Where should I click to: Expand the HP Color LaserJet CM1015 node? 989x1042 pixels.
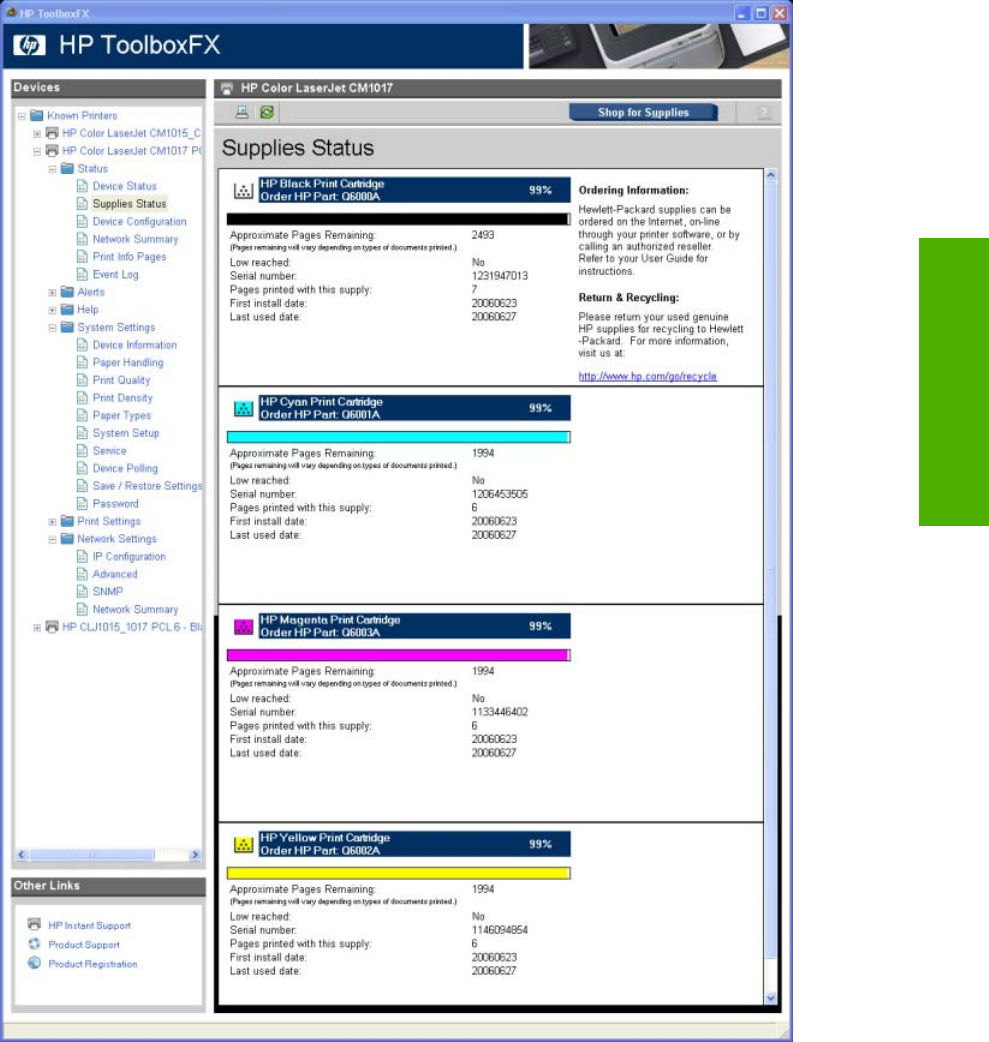point(37,134)
